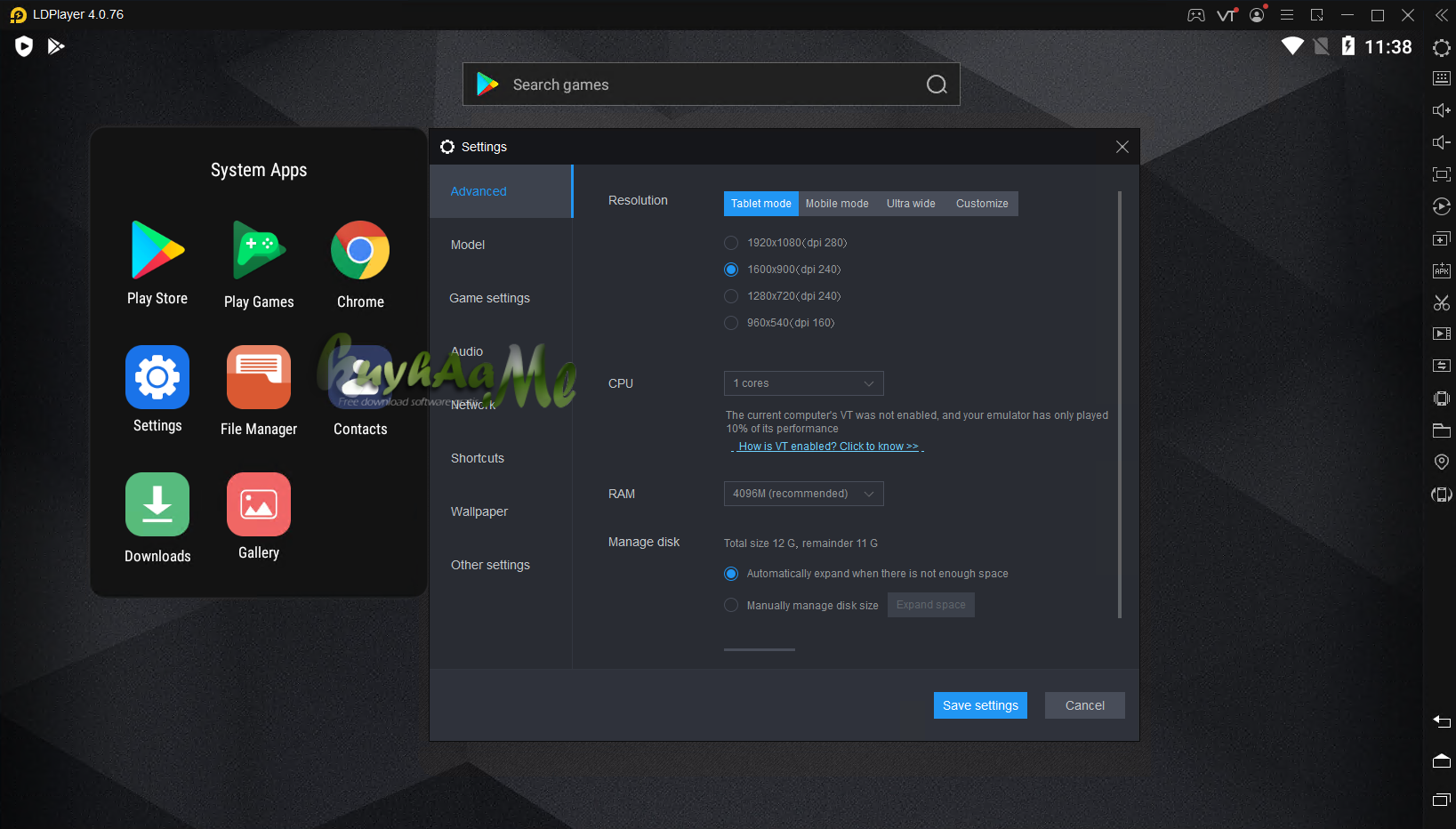Open shared folder sidebar icon
The image size is (1456, 829).
[x=1442, y=431]
